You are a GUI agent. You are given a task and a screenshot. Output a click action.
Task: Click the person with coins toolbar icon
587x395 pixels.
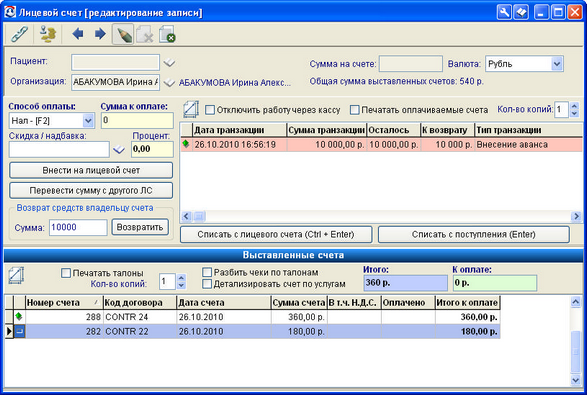[x=48, y=34]
